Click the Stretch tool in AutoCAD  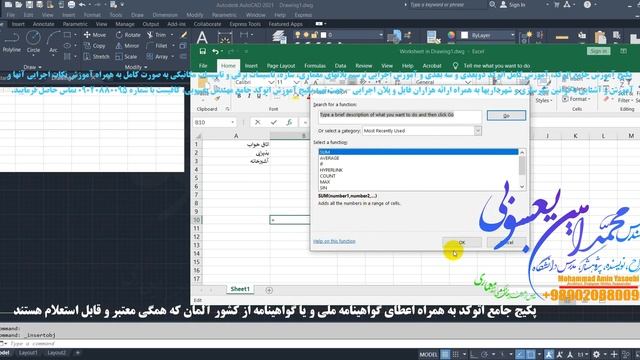[97, 57]
